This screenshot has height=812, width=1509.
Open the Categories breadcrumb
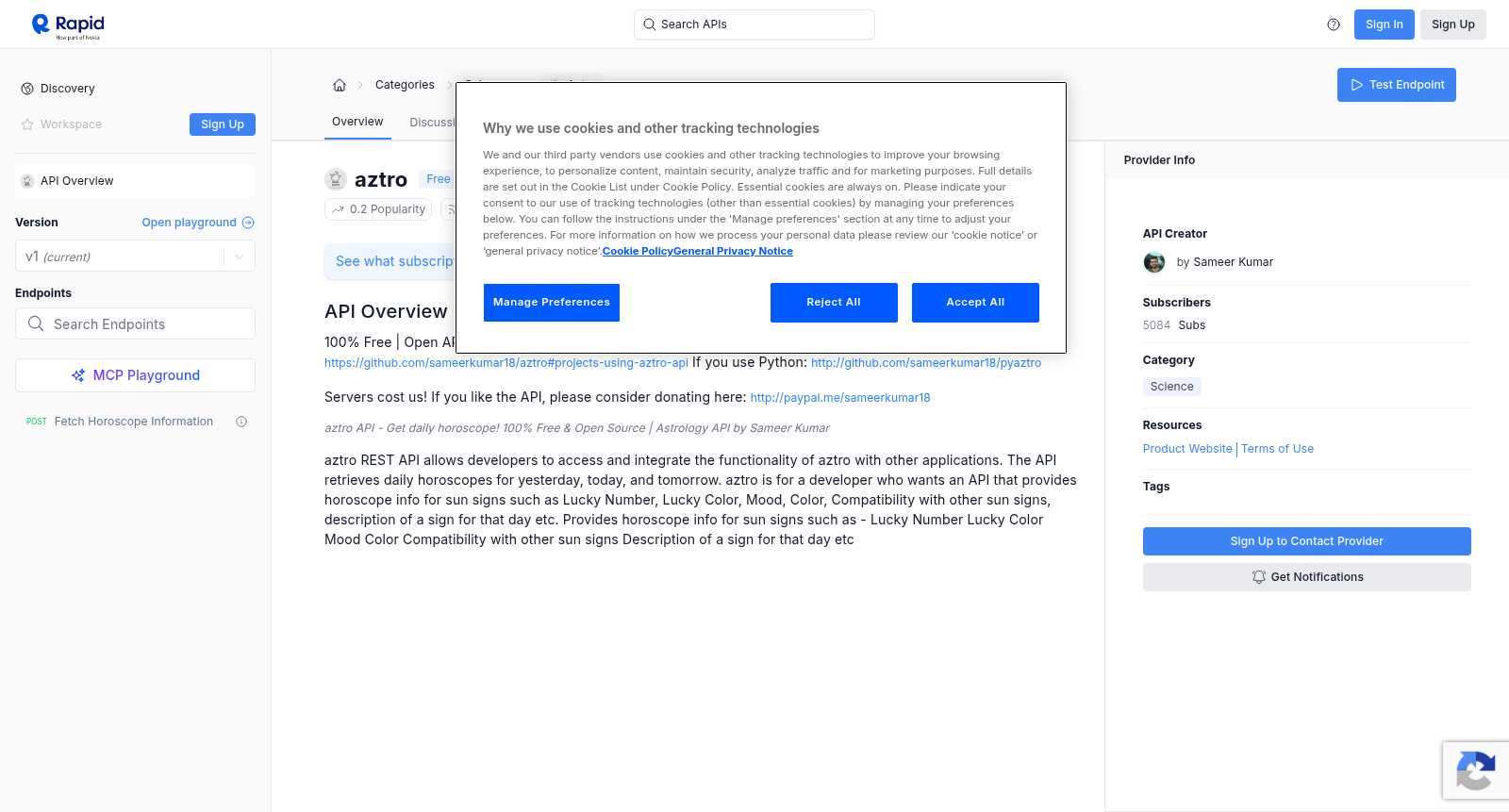tap(405, 85)
